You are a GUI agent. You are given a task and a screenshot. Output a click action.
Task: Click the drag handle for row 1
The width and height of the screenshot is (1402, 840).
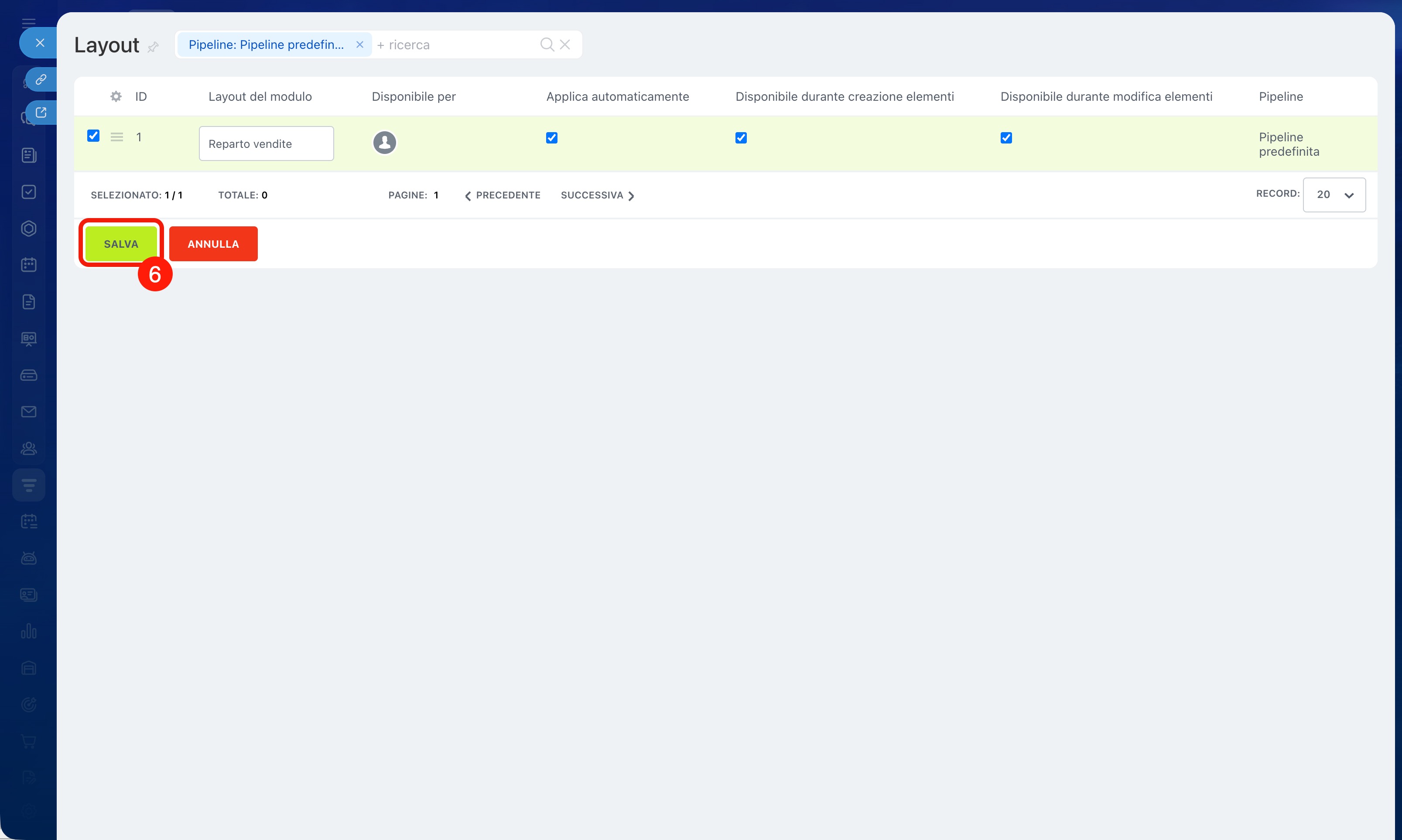[x=116, y=137]
